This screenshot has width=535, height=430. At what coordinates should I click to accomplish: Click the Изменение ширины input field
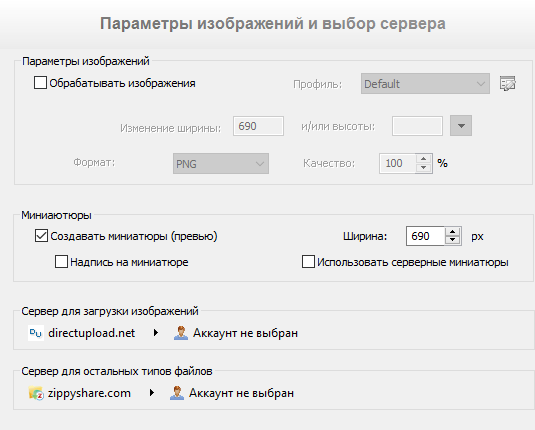pos(258,126)
